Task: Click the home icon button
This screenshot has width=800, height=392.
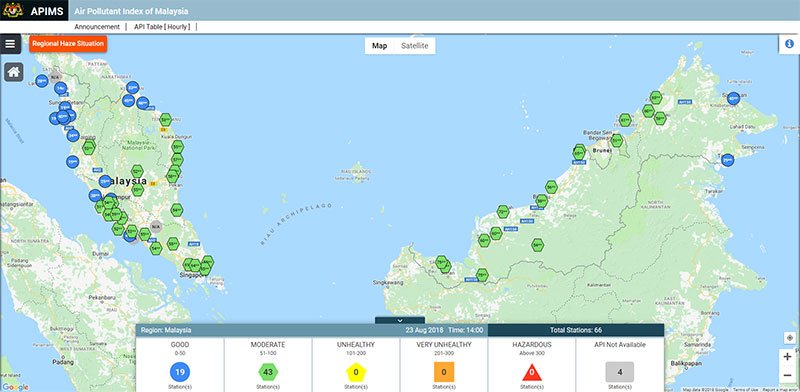Action: (14, 72)
